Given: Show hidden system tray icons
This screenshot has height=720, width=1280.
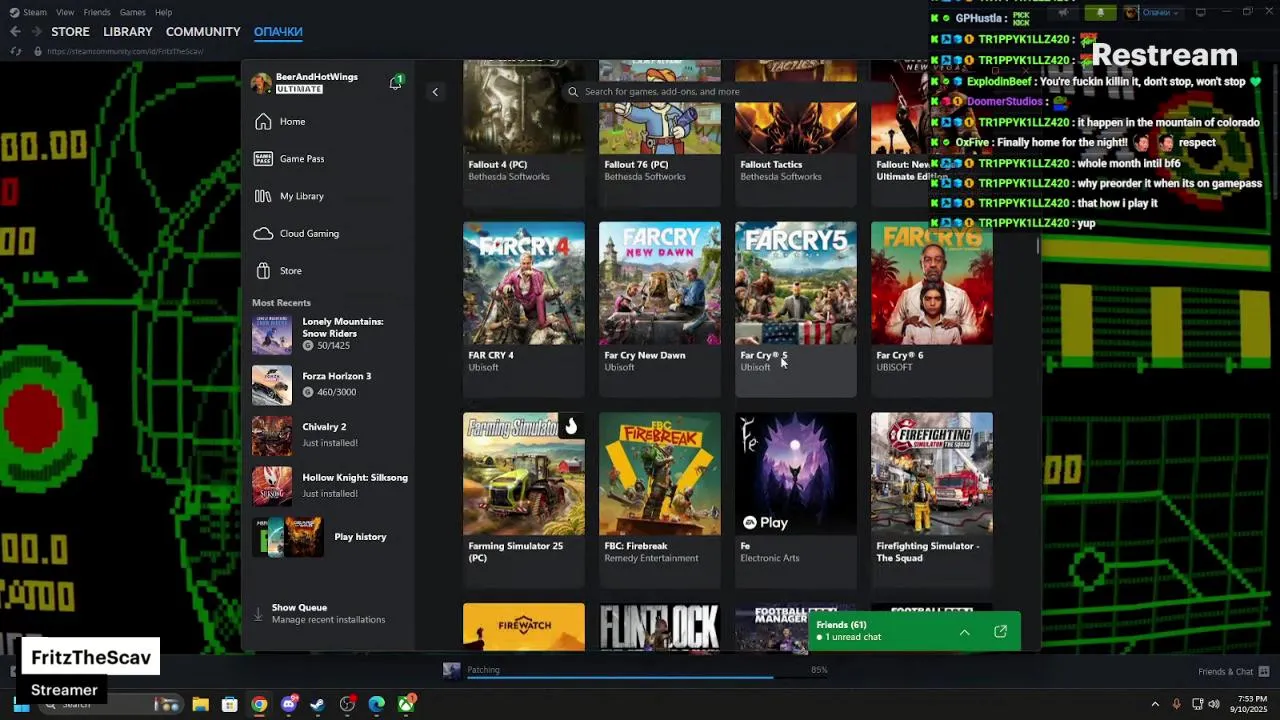Looking at the screenshot, I should [1155, 704].
